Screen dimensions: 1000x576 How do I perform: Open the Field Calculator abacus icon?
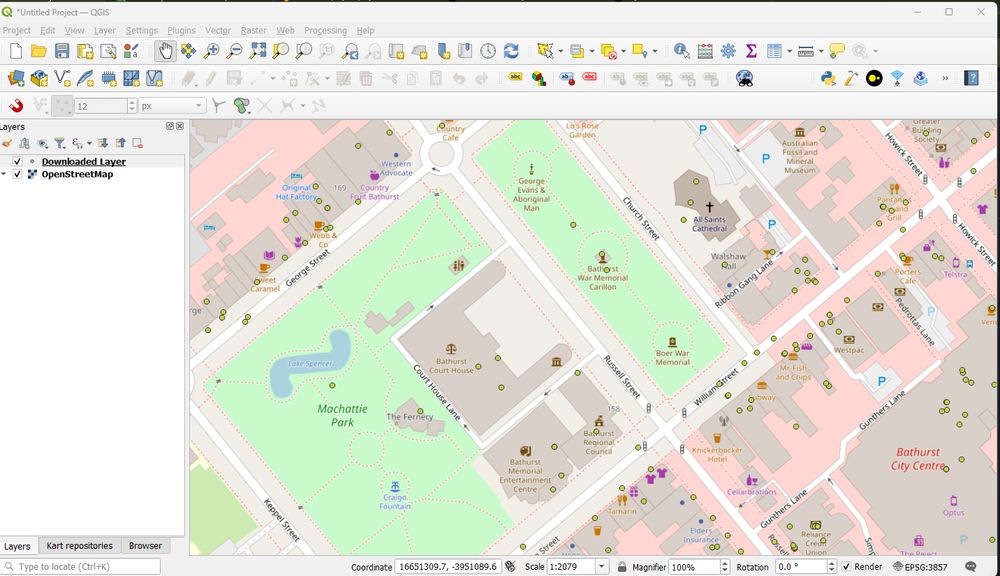[x=705, y=51]
